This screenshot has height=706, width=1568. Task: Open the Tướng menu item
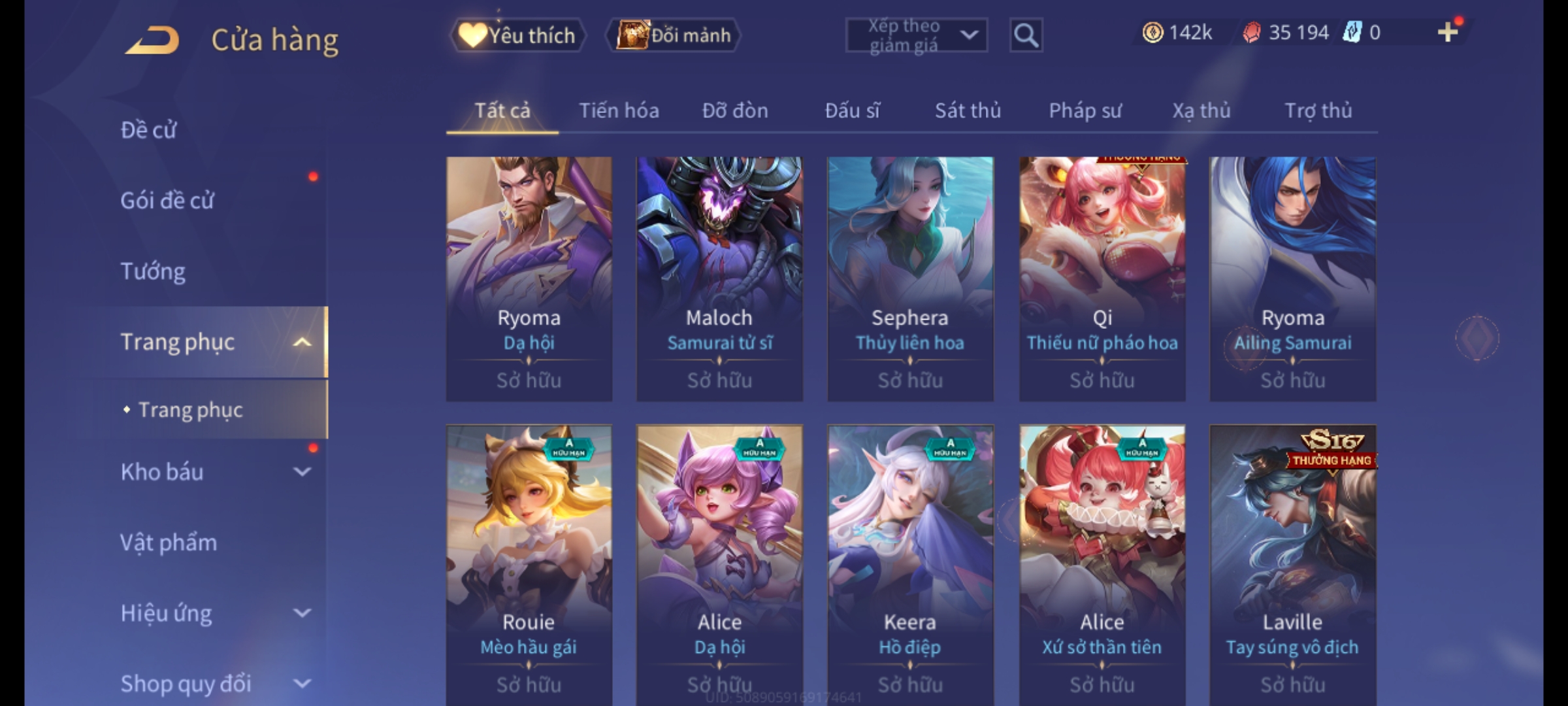click(x=153, y=271)
